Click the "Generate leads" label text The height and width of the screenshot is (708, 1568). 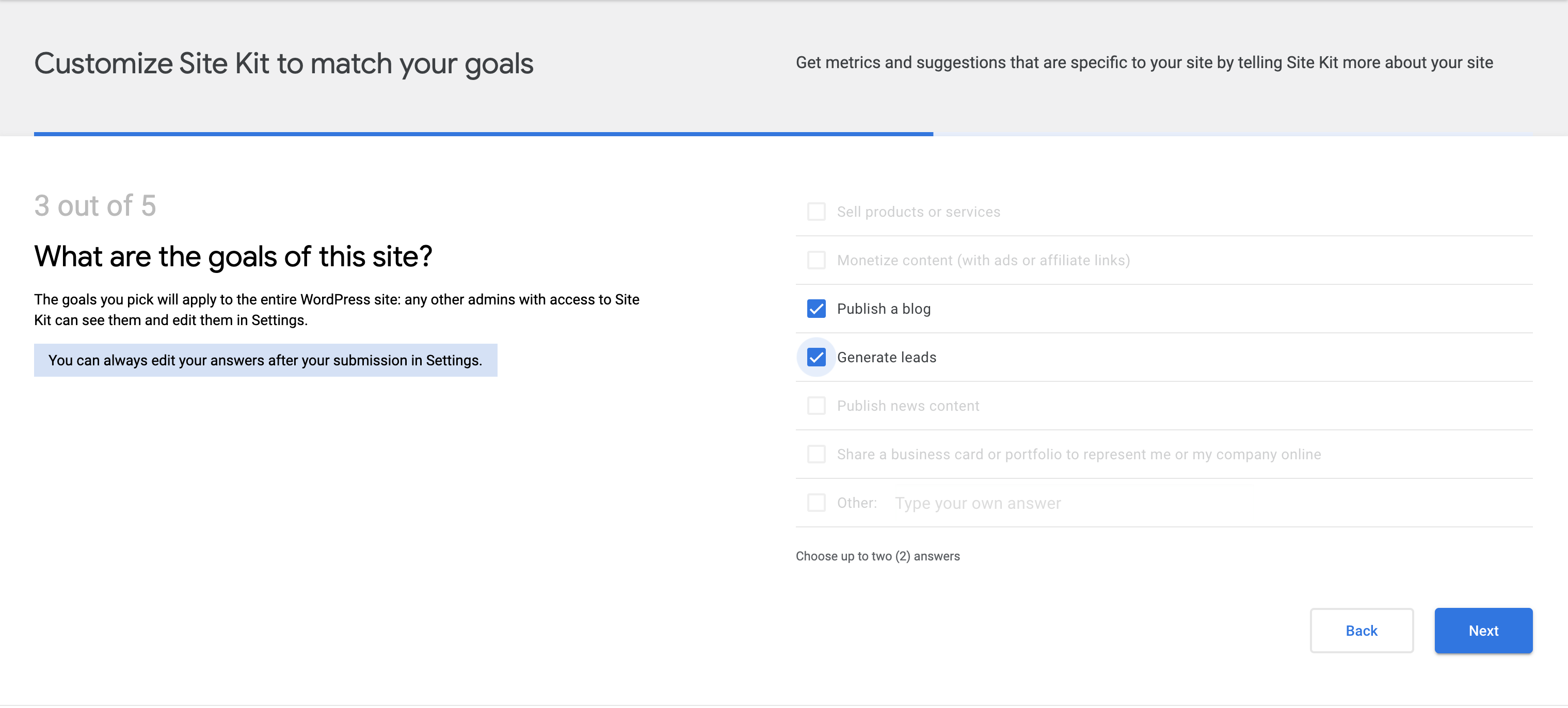tap(887, 357)
